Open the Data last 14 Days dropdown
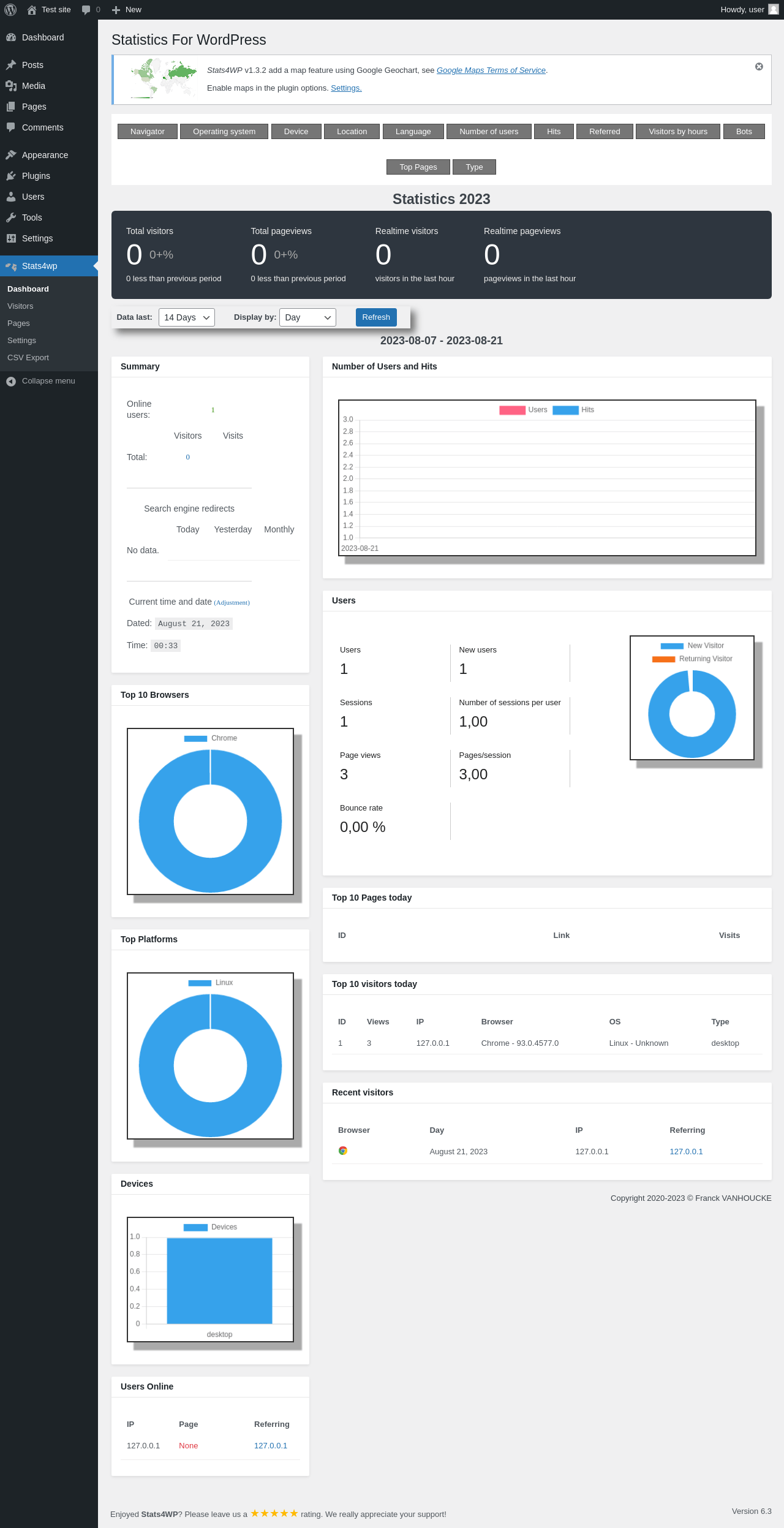The height and width of the screenshot is (1528, 784). (187, 317)
